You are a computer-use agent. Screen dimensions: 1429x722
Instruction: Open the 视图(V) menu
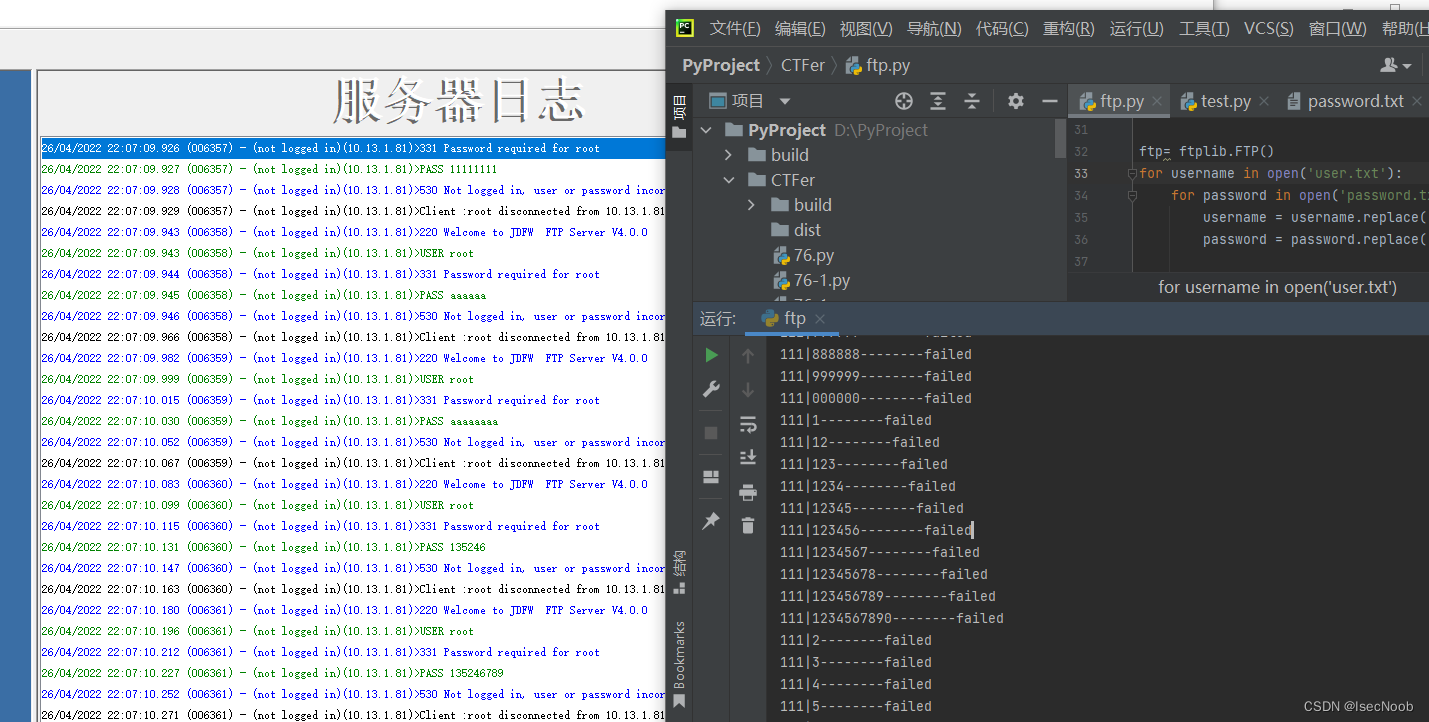click(867, 28)
